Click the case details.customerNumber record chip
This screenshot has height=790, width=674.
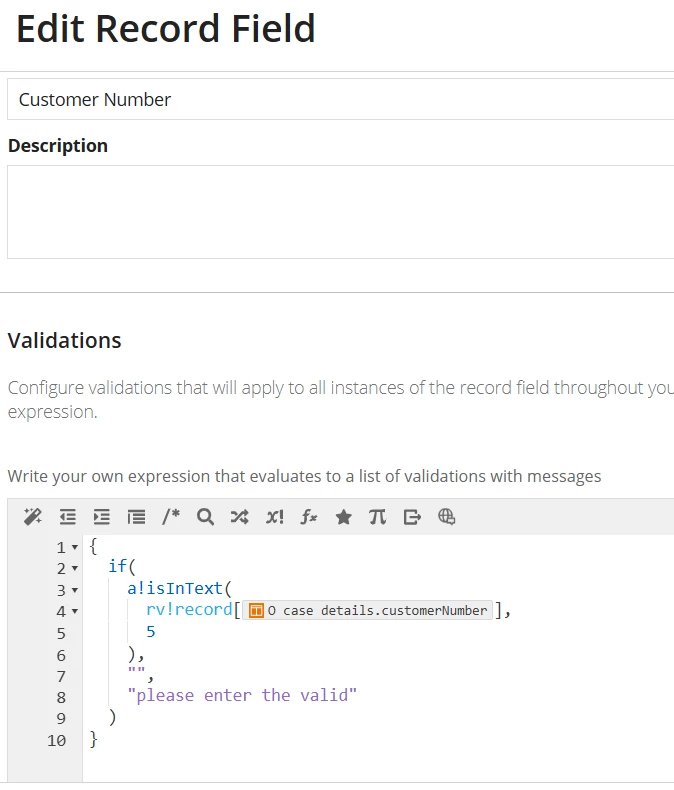367,611
